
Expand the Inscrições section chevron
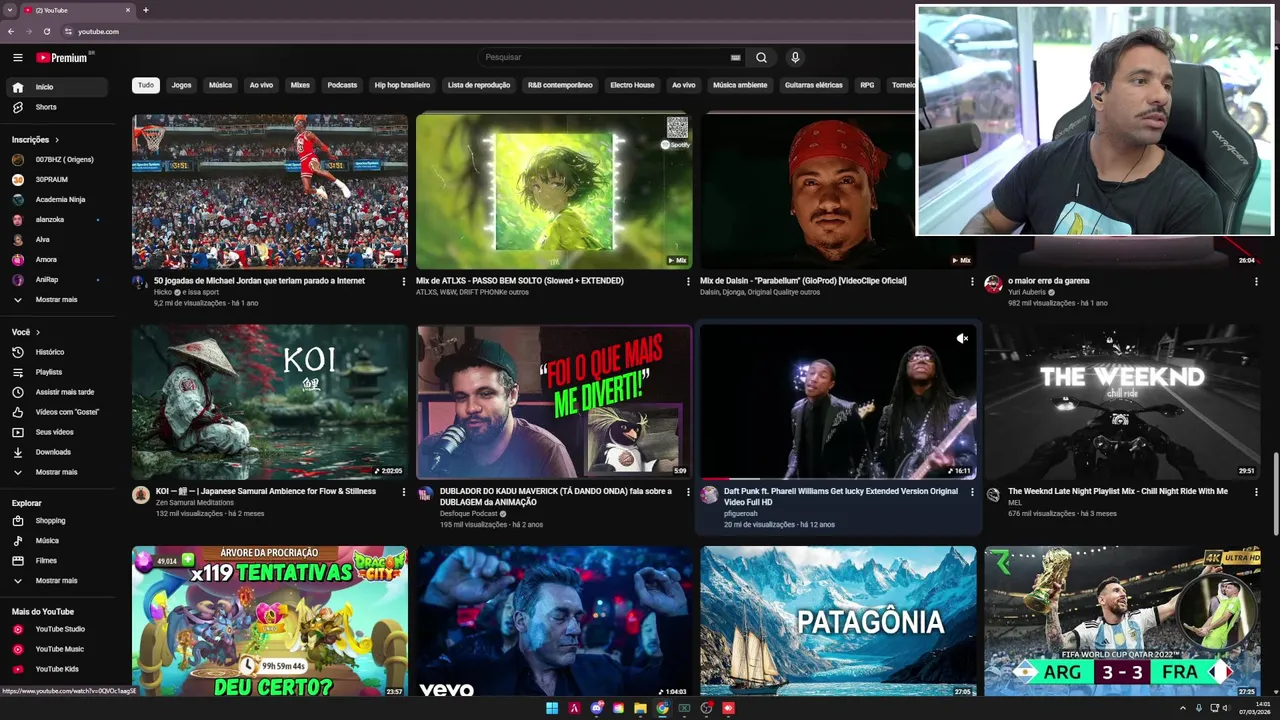point(57,140)
